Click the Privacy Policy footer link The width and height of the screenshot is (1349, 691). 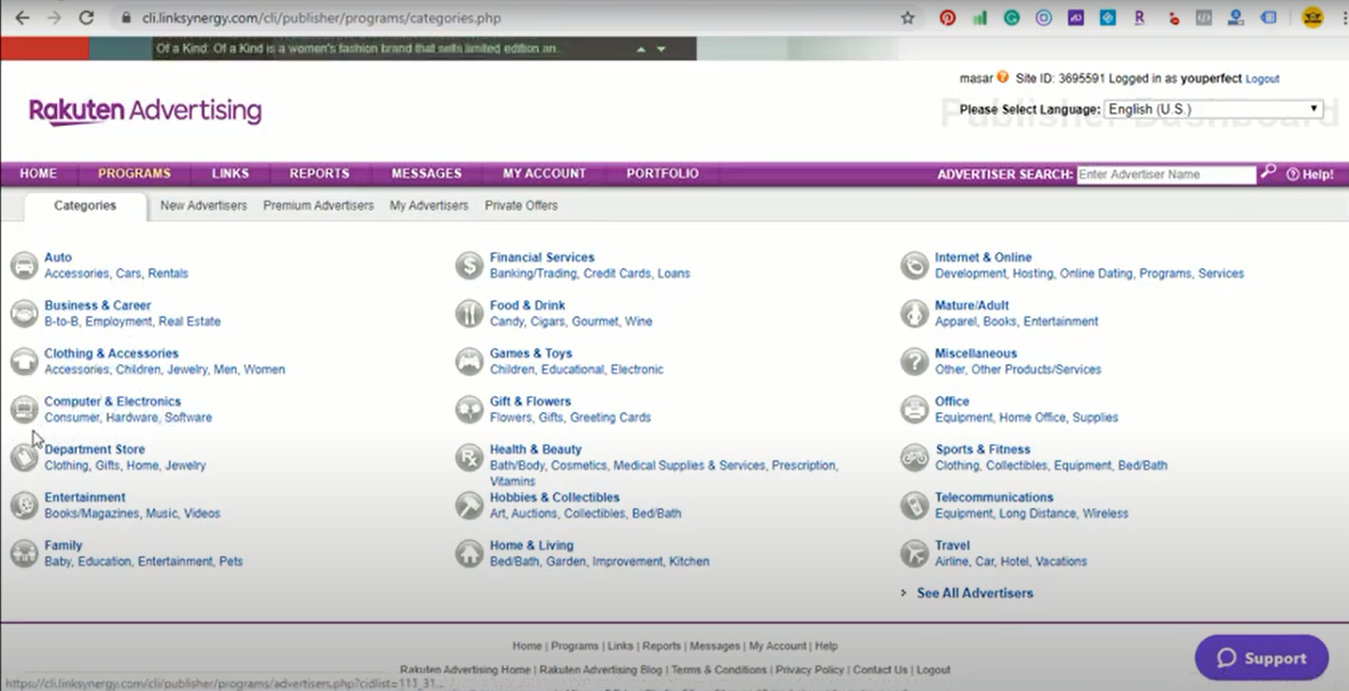810,670
